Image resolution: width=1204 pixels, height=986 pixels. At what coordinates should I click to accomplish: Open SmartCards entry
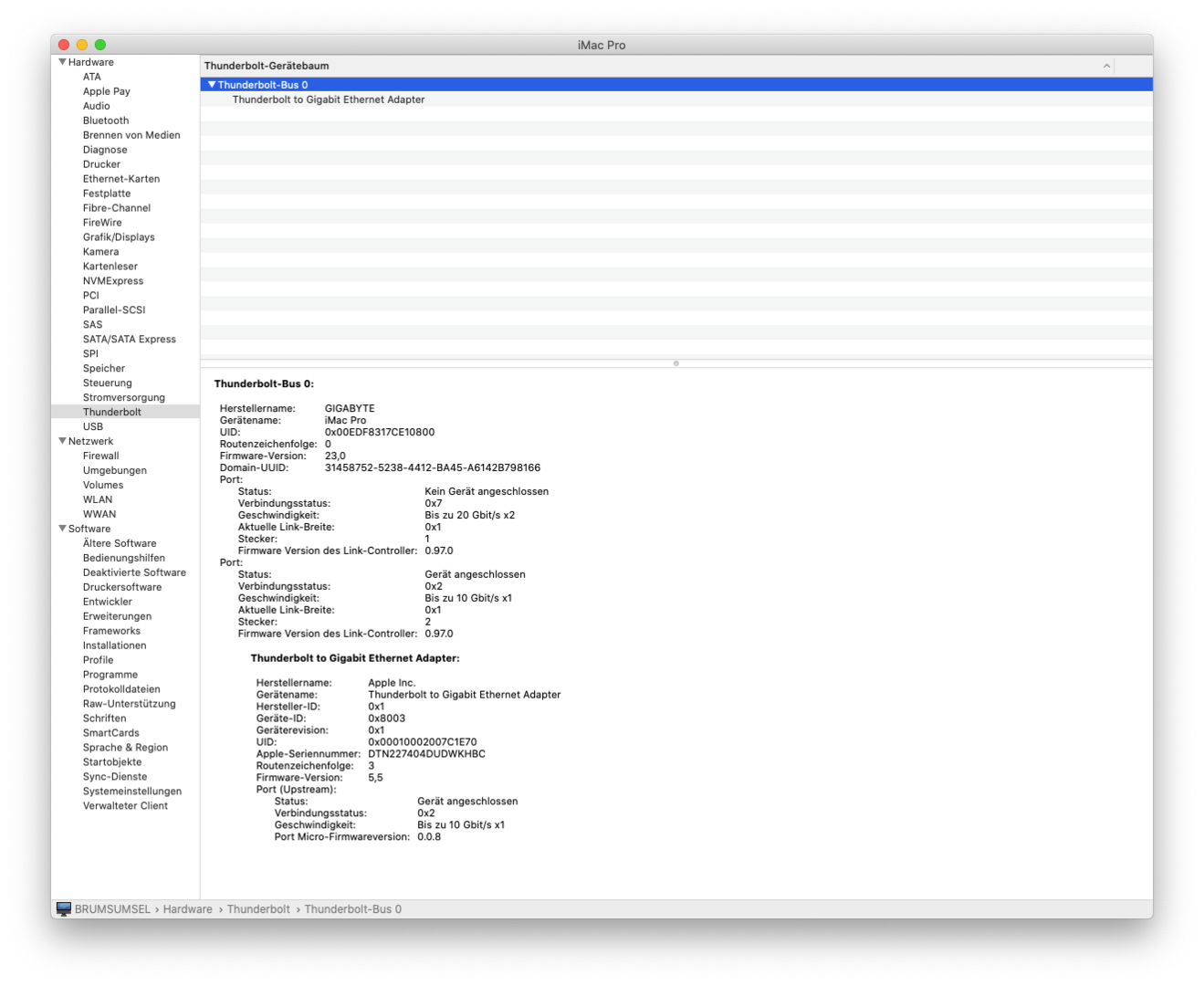(x=111, y=733)
